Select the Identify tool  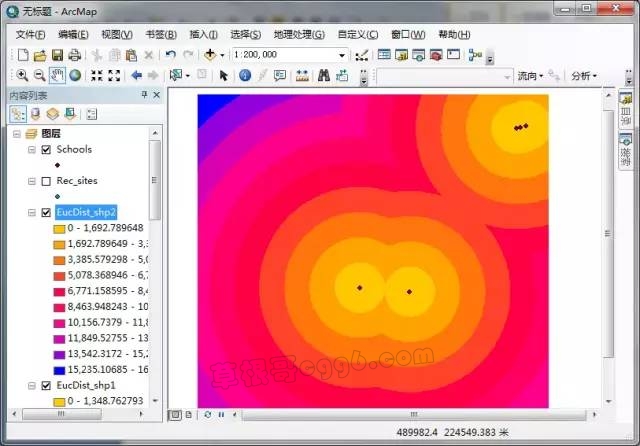pyautogui.click(x=245, y=75)
